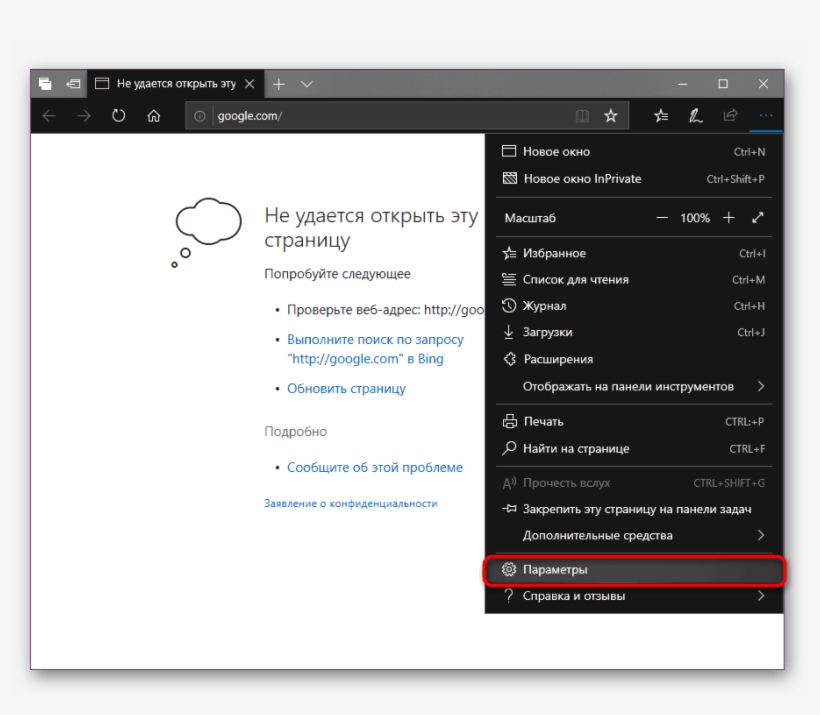Select 'Новое окно' menu item
The width and height of the screenshot is (820, 715).
pos(634,152)
